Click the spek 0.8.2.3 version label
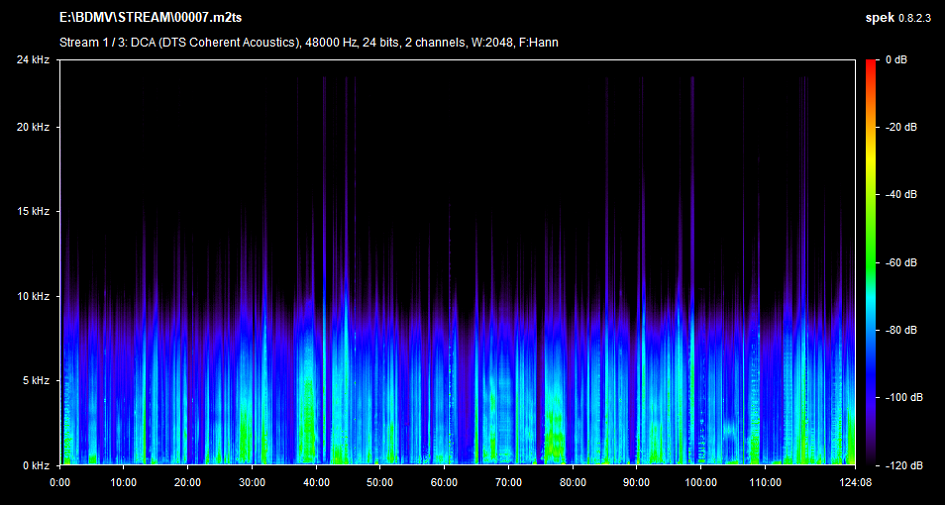Image resolution: width=945 pixels, height=505 pixels. [x=898, y=19]
